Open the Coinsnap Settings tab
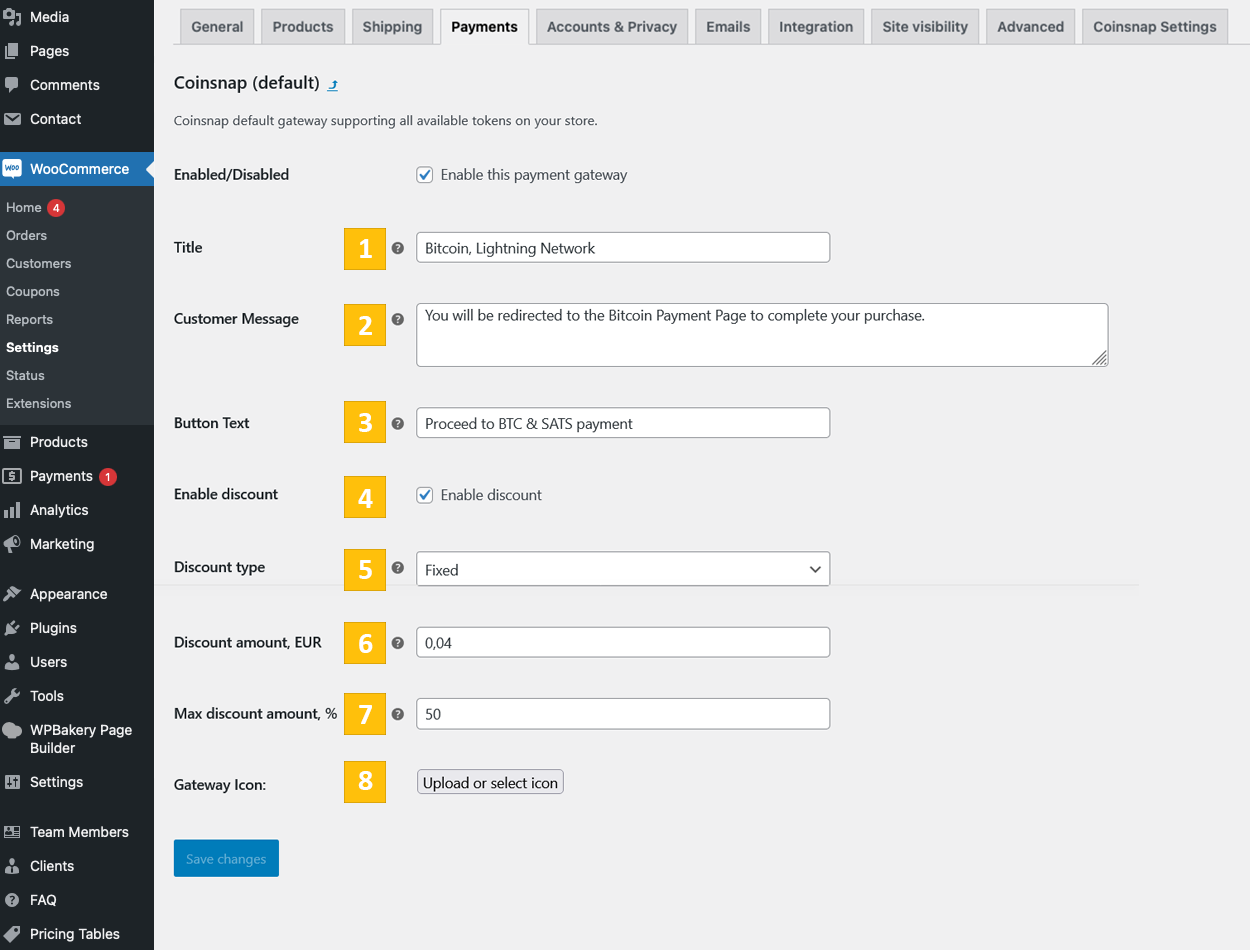The width and height of the screenshot is (1250, 950). click(x=1155, y=27)
